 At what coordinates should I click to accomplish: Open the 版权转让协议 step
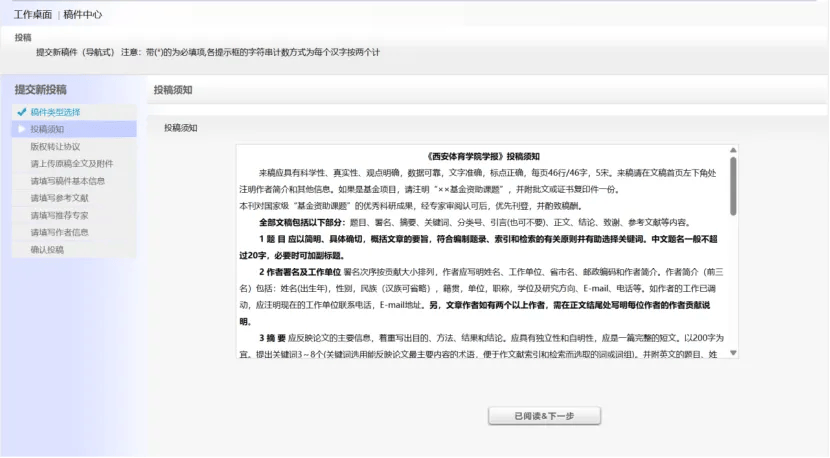[x=55, y=146]
